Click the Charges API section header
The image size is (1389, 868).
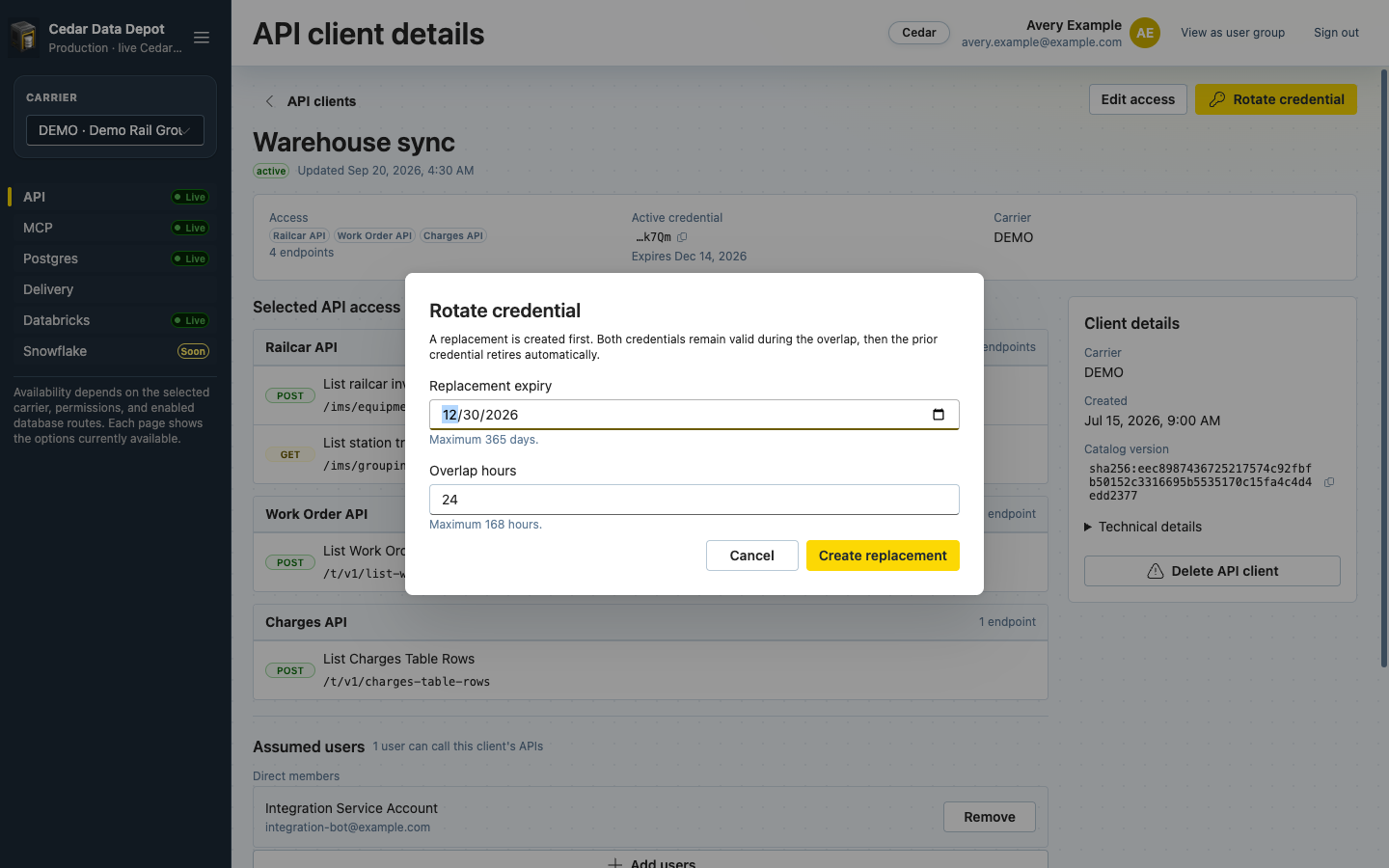pos(650,622)
